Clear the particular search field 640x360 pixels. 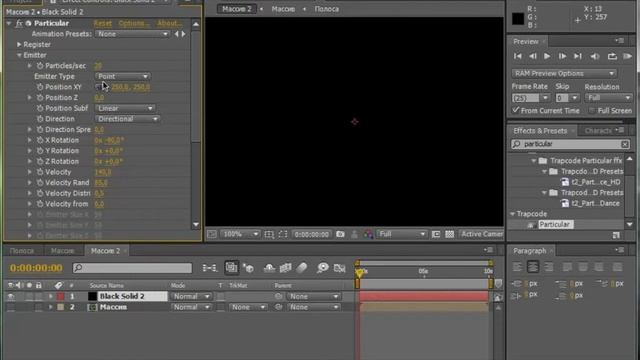625,144
